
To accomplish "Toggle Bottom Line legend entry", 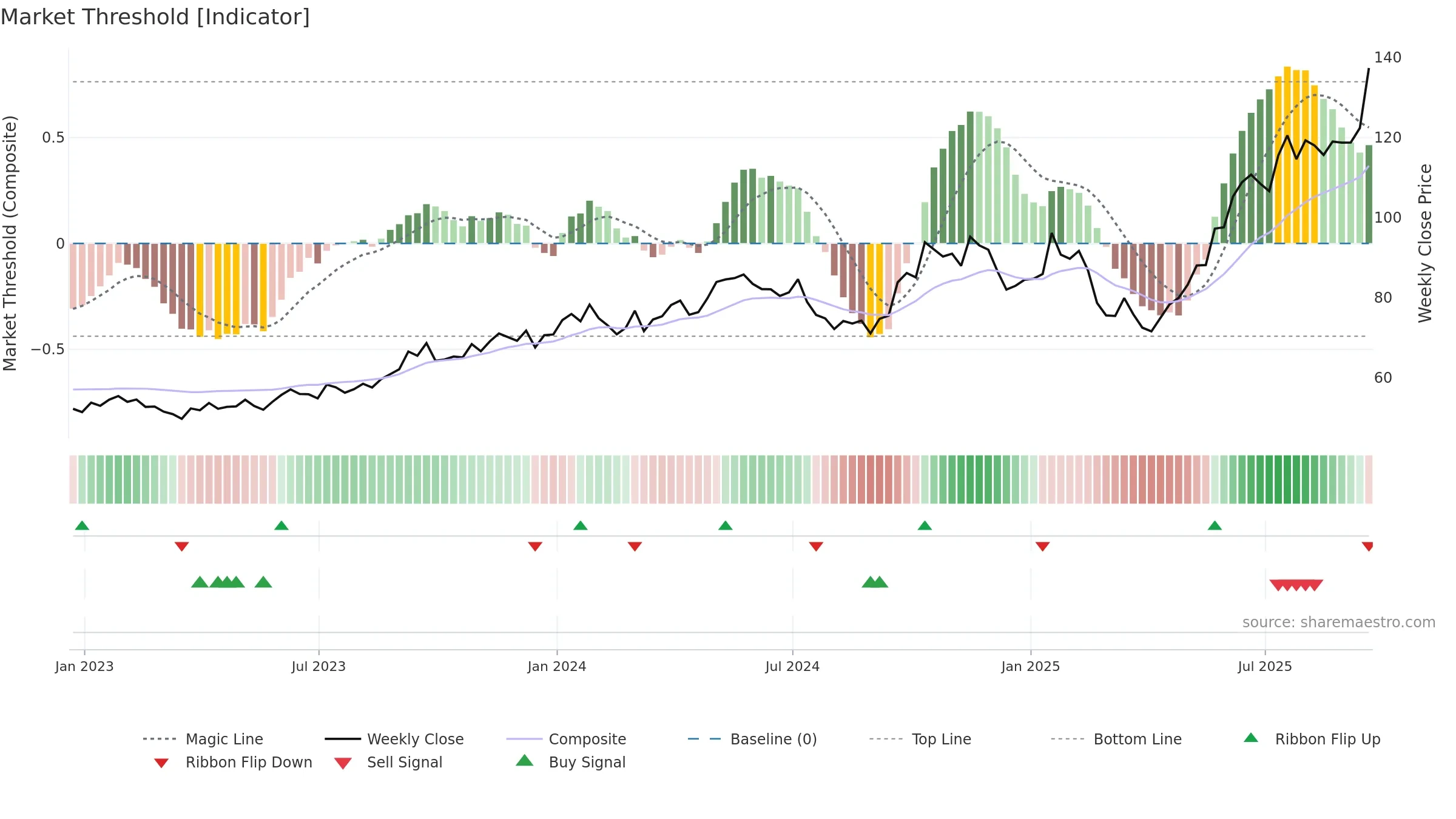I will [1116, 739].
